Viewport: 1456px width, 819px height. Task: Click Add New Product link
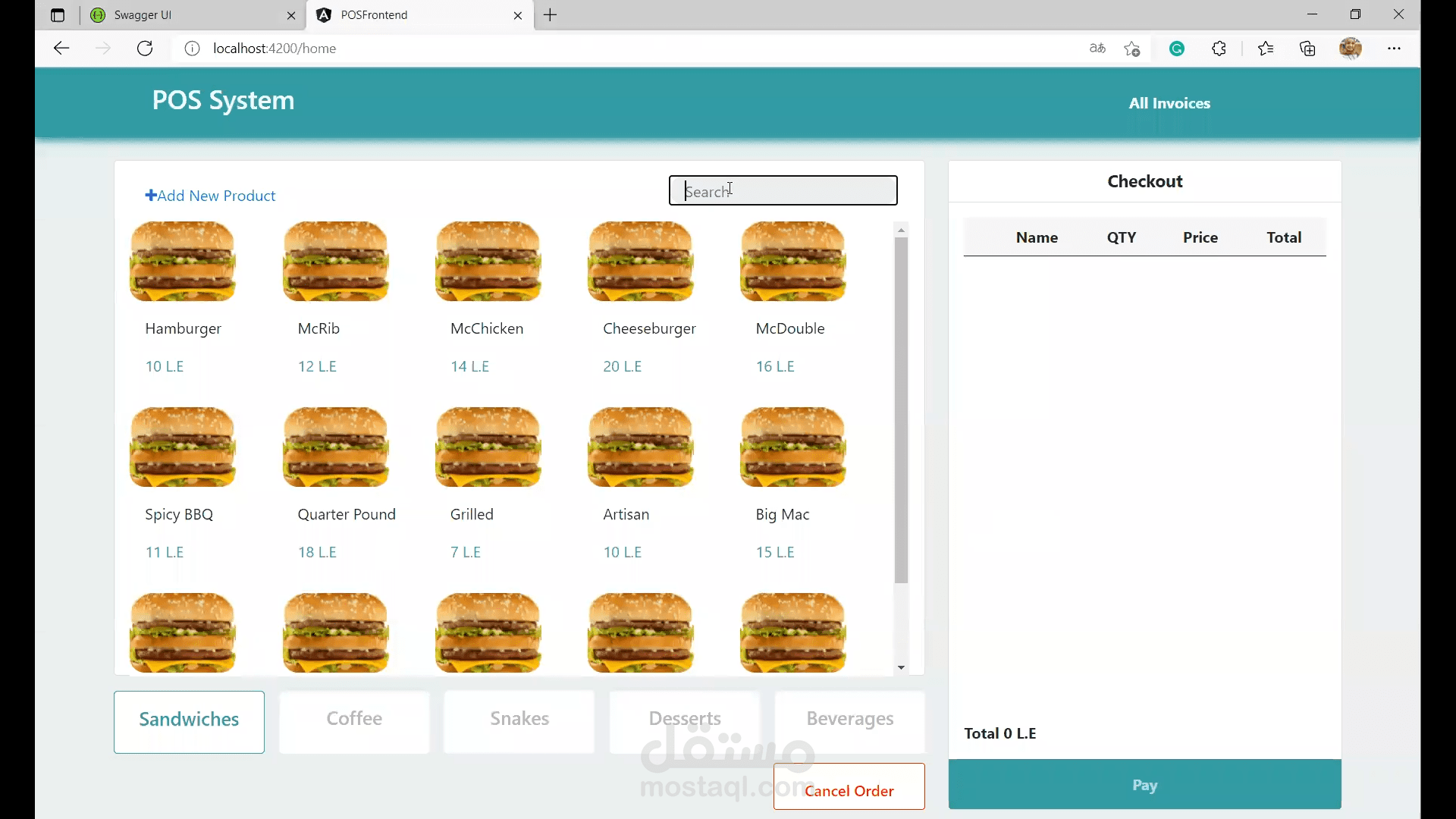click(x=210, y=196)
